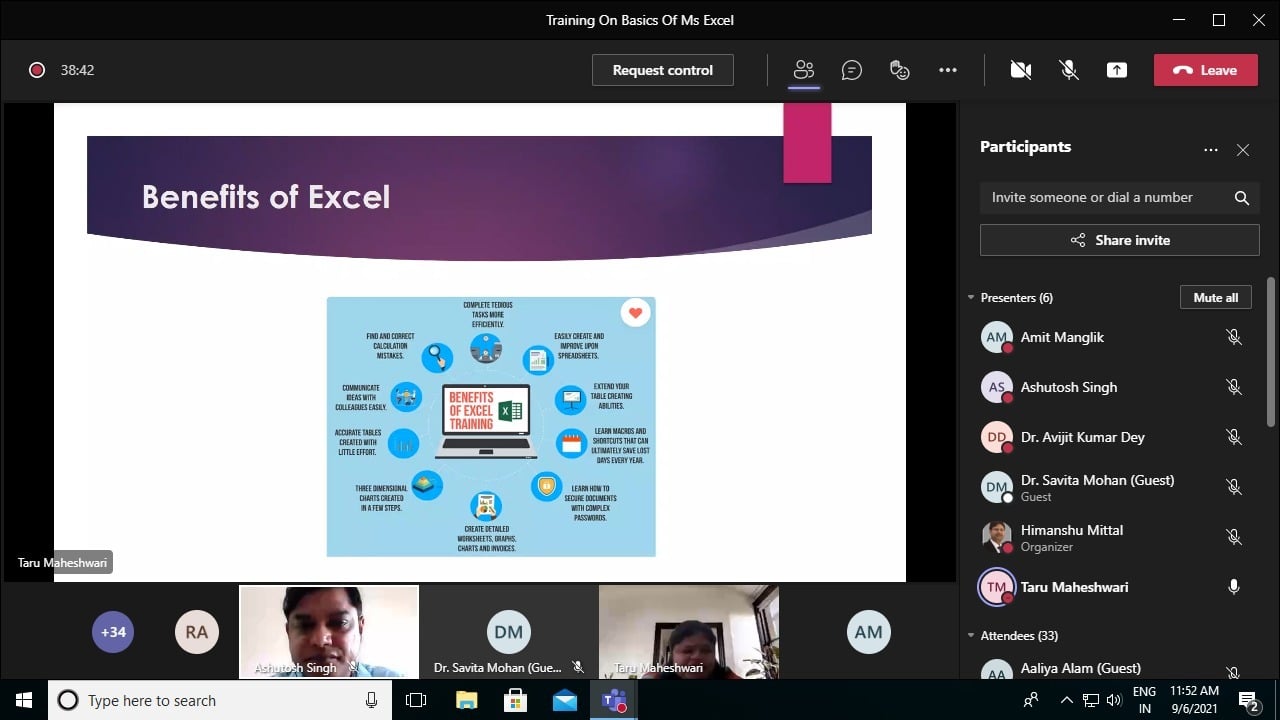Turn on the camera
This screenshot has width=1280, height=720.
click(x=1021, y=70)
